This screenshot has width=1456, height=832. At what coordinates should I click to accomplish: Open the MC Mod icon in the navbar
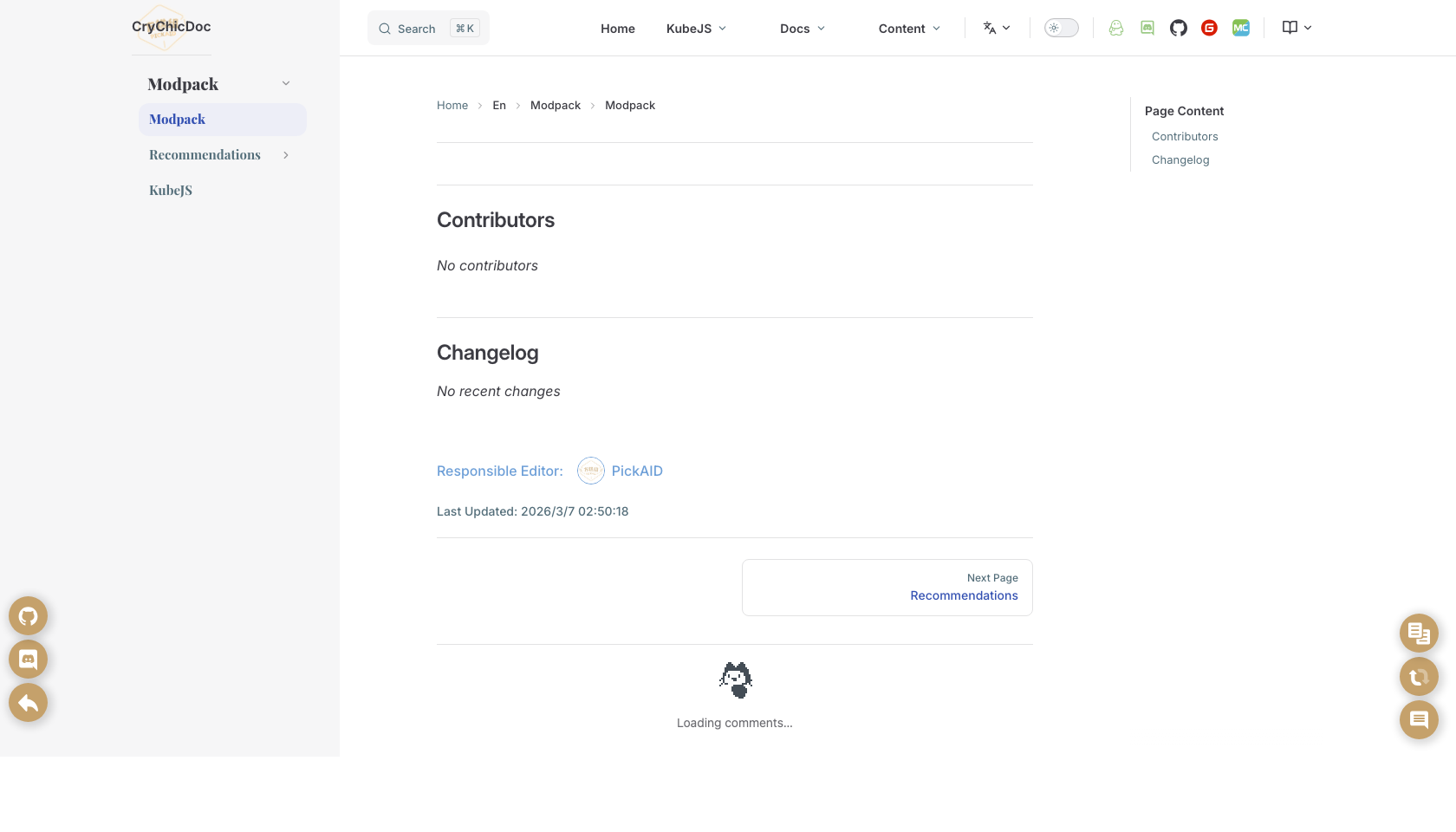[1240, 28]
